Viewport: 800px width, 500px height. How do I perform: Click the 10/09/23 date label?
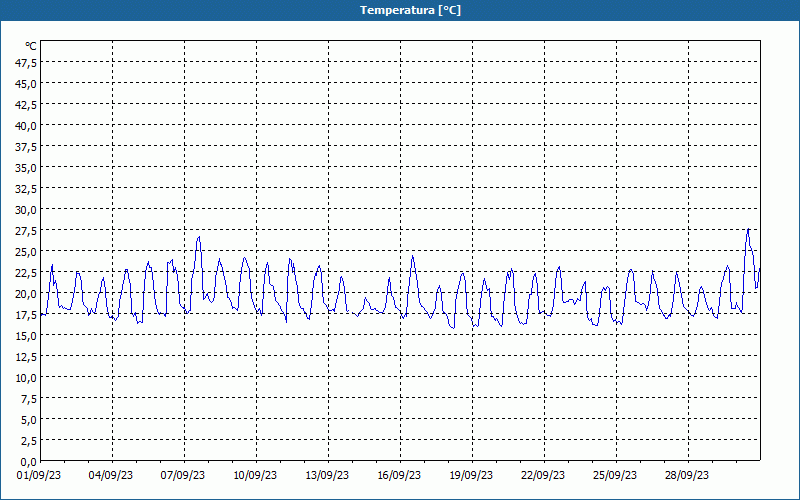click(255, 475)
